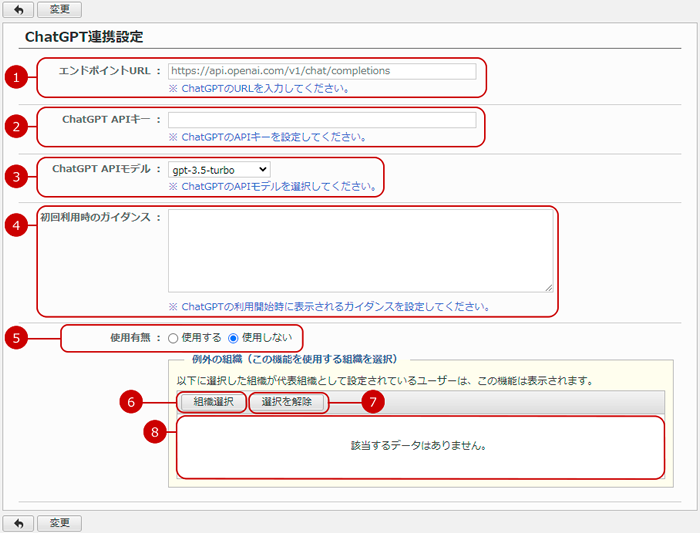Image resolution: width=700 pixels, height=533 pixels.
Task: Click the hint ※ ChatGPTのAPIモデルを選択してください。
Action: [x=273, y=186]
